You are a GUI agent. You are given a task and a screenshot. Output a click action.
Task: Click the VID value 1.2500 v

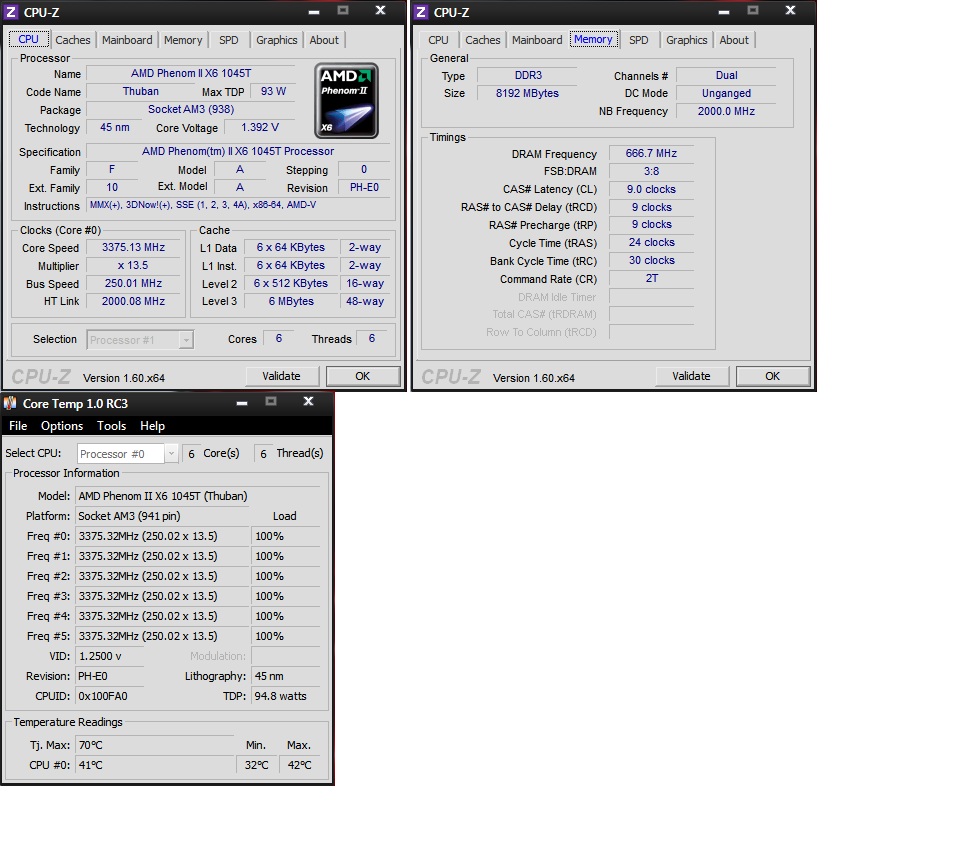(x=110, y=656)
